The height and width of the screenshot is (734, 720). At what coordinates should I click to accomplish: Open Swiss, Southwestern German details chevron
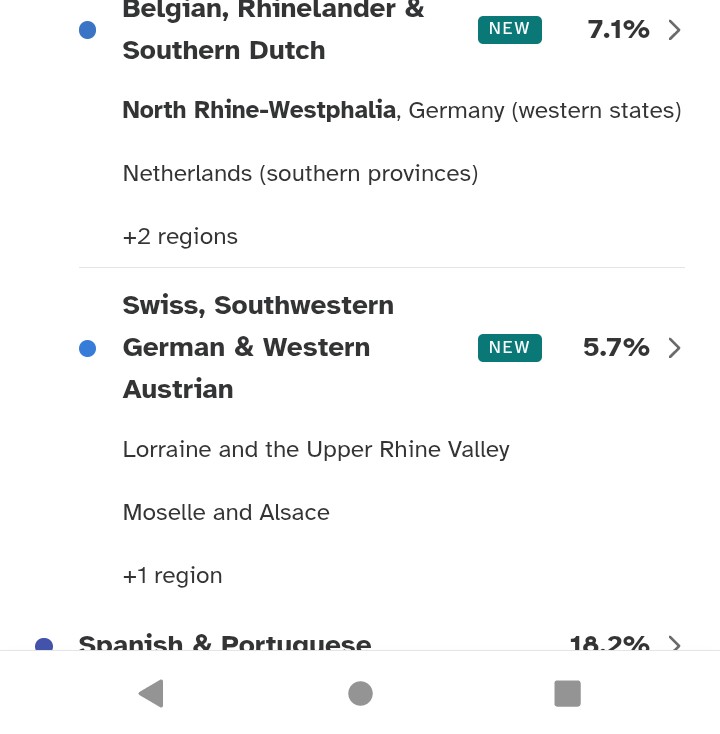tap(674, 348)
